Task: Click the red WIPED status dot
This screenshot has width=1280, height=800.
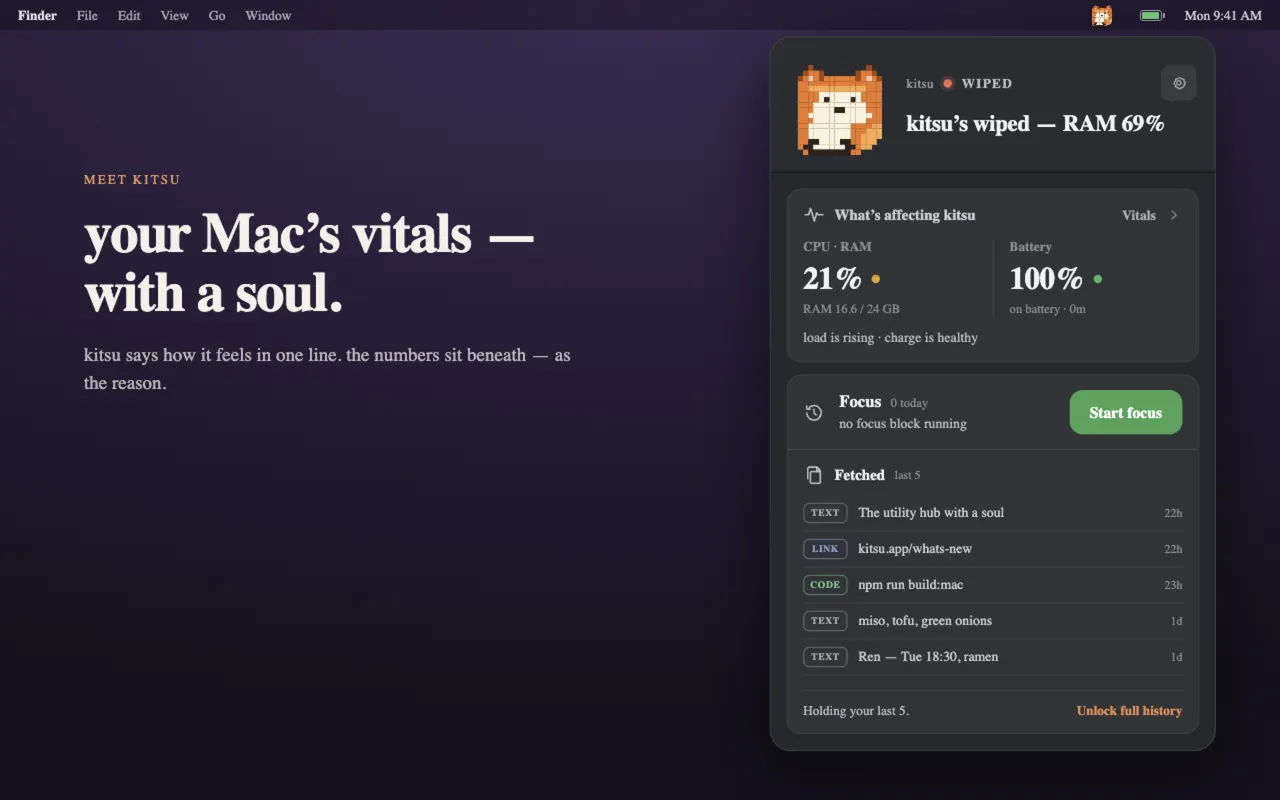Action: point(947,83)
